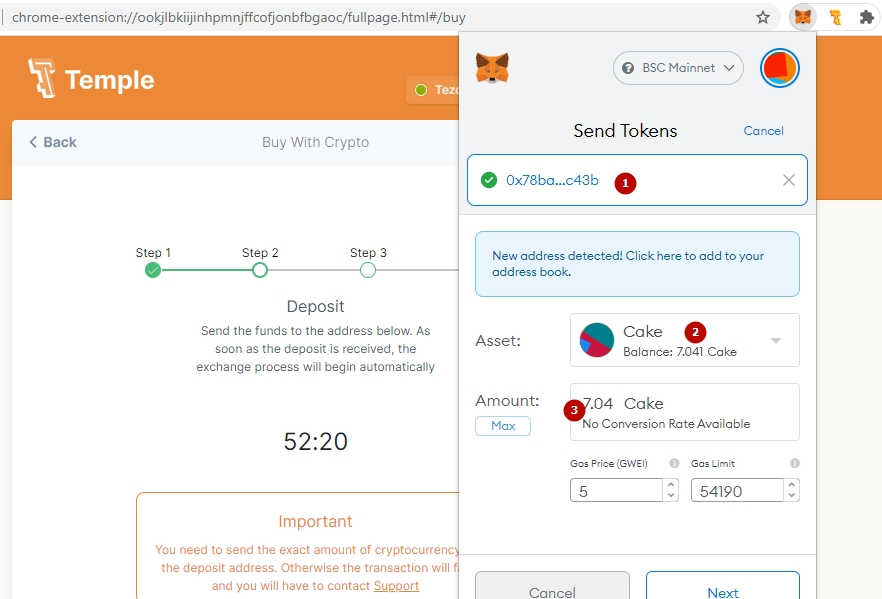
Task: Decrease gas price with down arrow
Action: [670, 496]
